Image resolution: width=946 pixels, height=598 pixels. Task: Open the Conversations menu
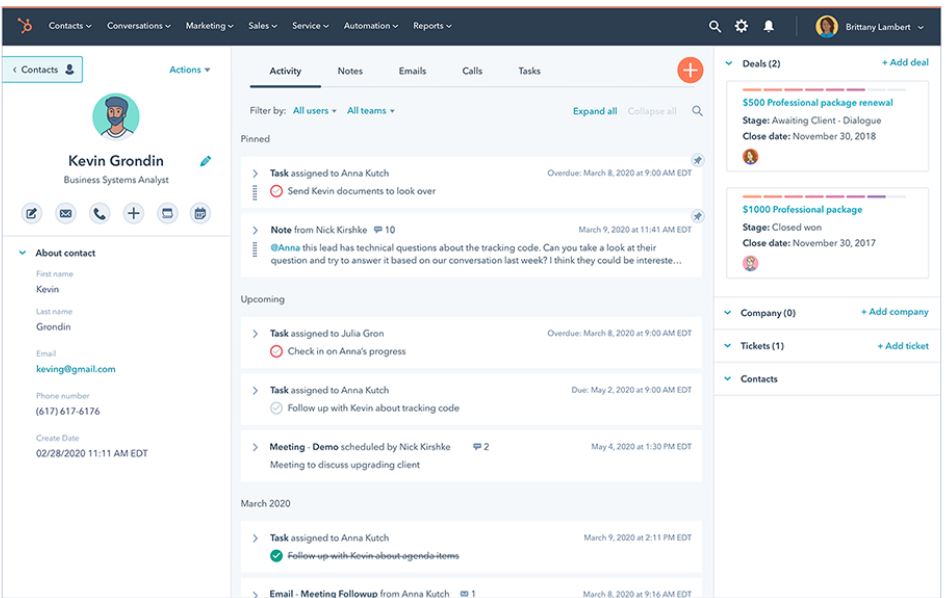coord(139,26)
